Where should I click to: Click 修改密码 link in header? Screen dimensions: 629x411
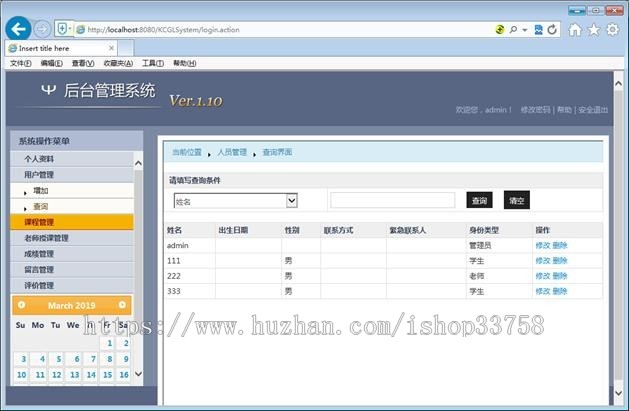click(x=535, y=109)
